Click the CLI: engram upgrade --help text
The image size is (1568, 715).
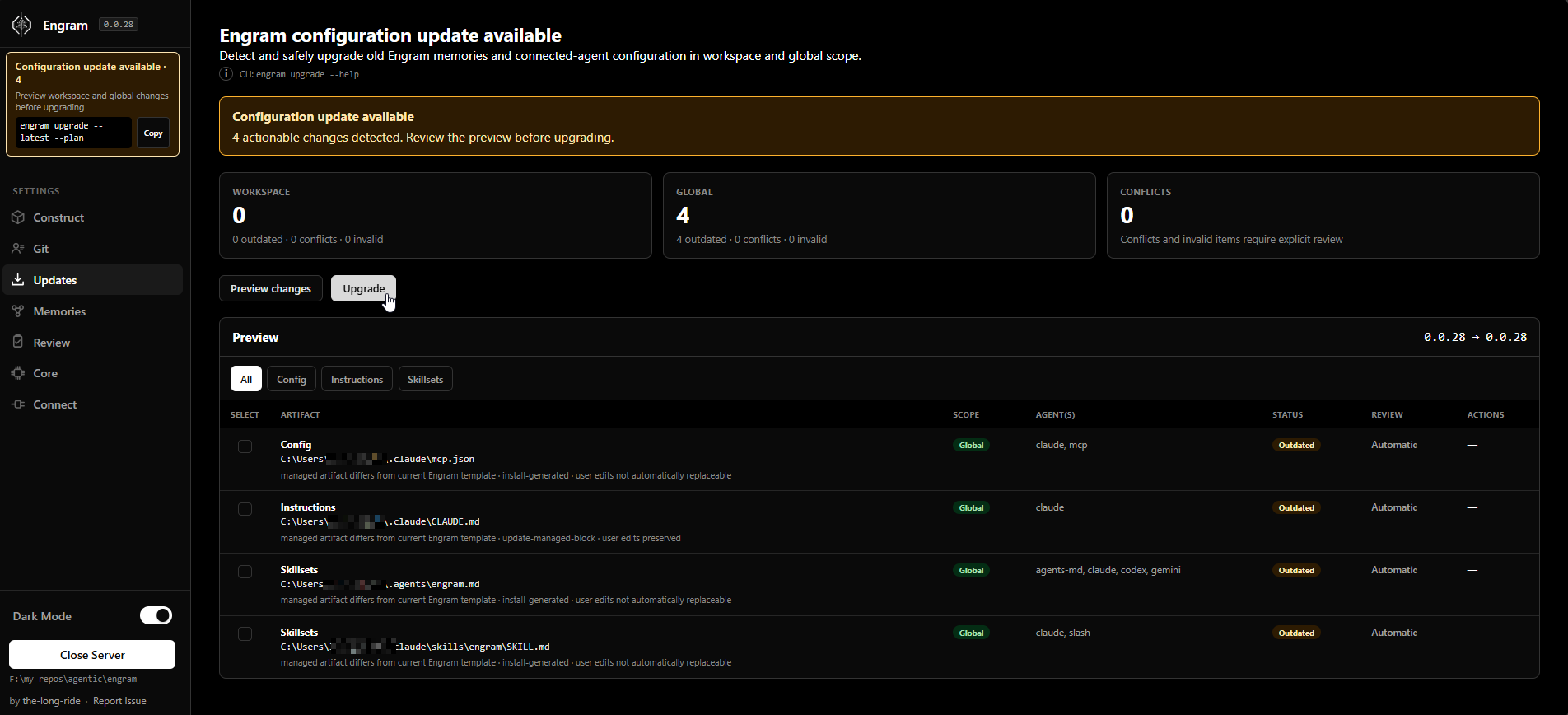299,74
